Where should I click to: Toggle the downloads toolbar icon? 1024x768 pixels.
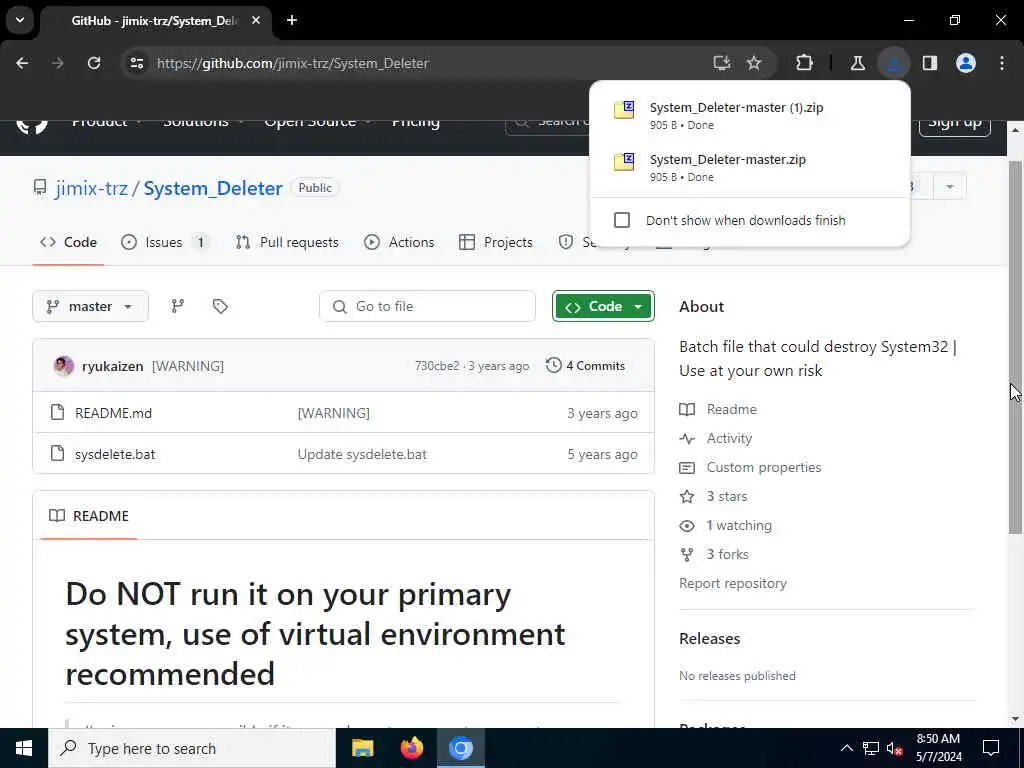[x=893, y=63]
